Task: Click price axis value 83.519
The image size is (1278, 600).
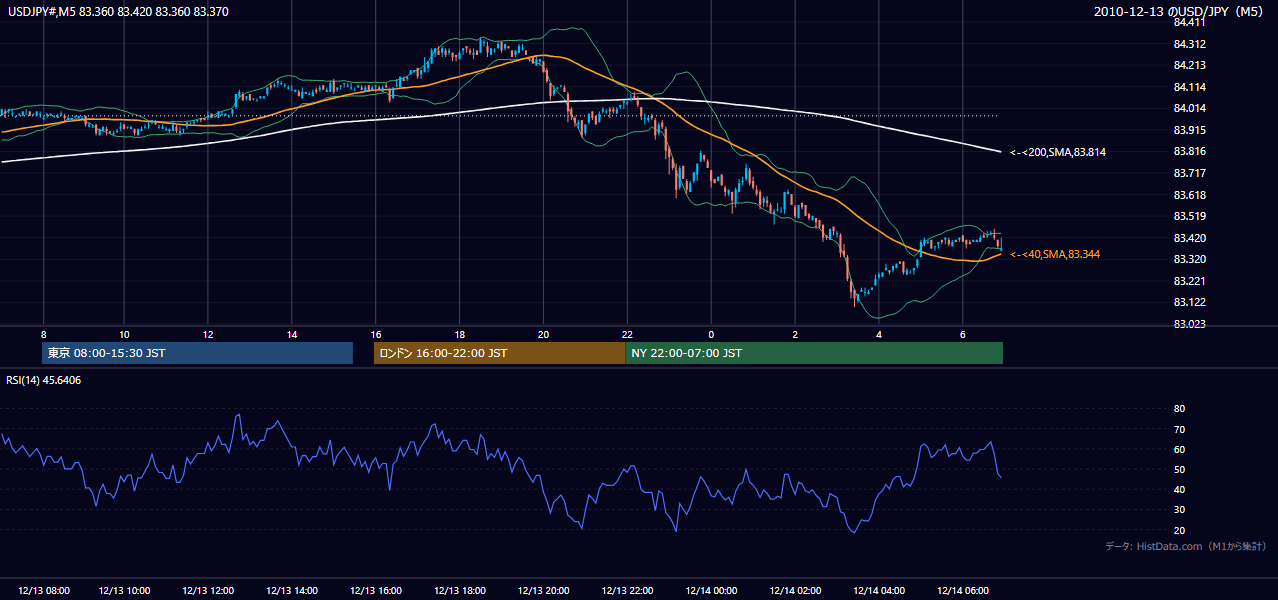Action: (x=1190, y=216)
